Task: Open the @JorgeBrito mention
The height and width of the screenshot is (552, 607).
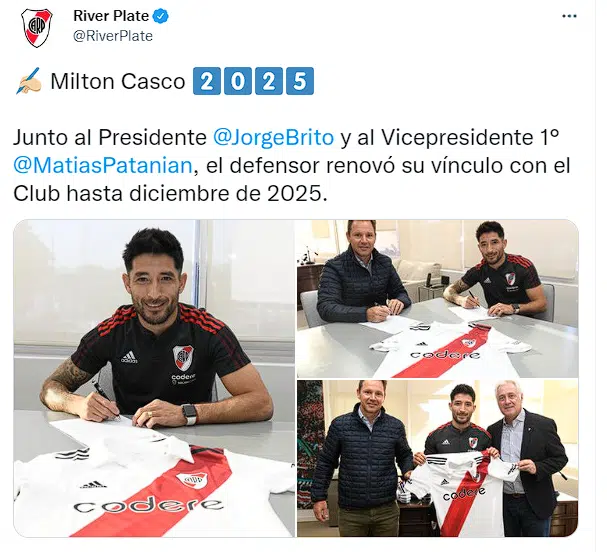Action: coord(273,137)
